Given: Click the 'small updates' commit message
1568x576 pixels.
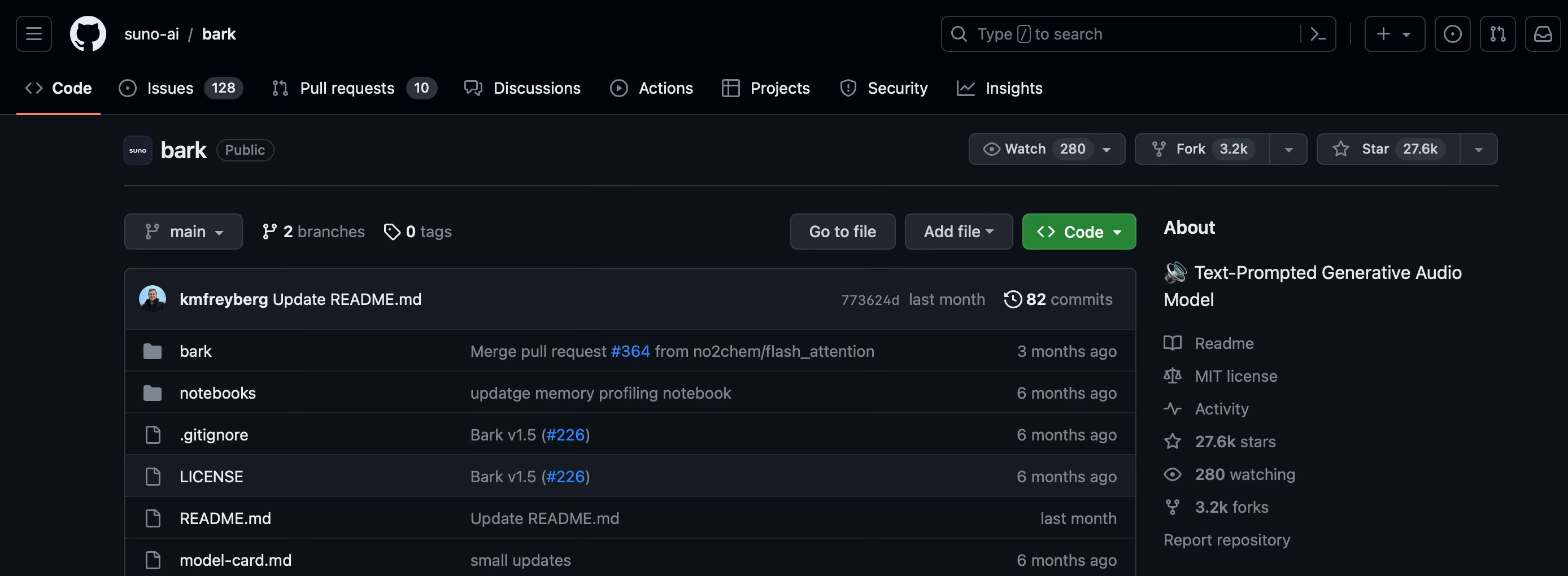Looking at the screenshot, I should (x=520, y=560).
